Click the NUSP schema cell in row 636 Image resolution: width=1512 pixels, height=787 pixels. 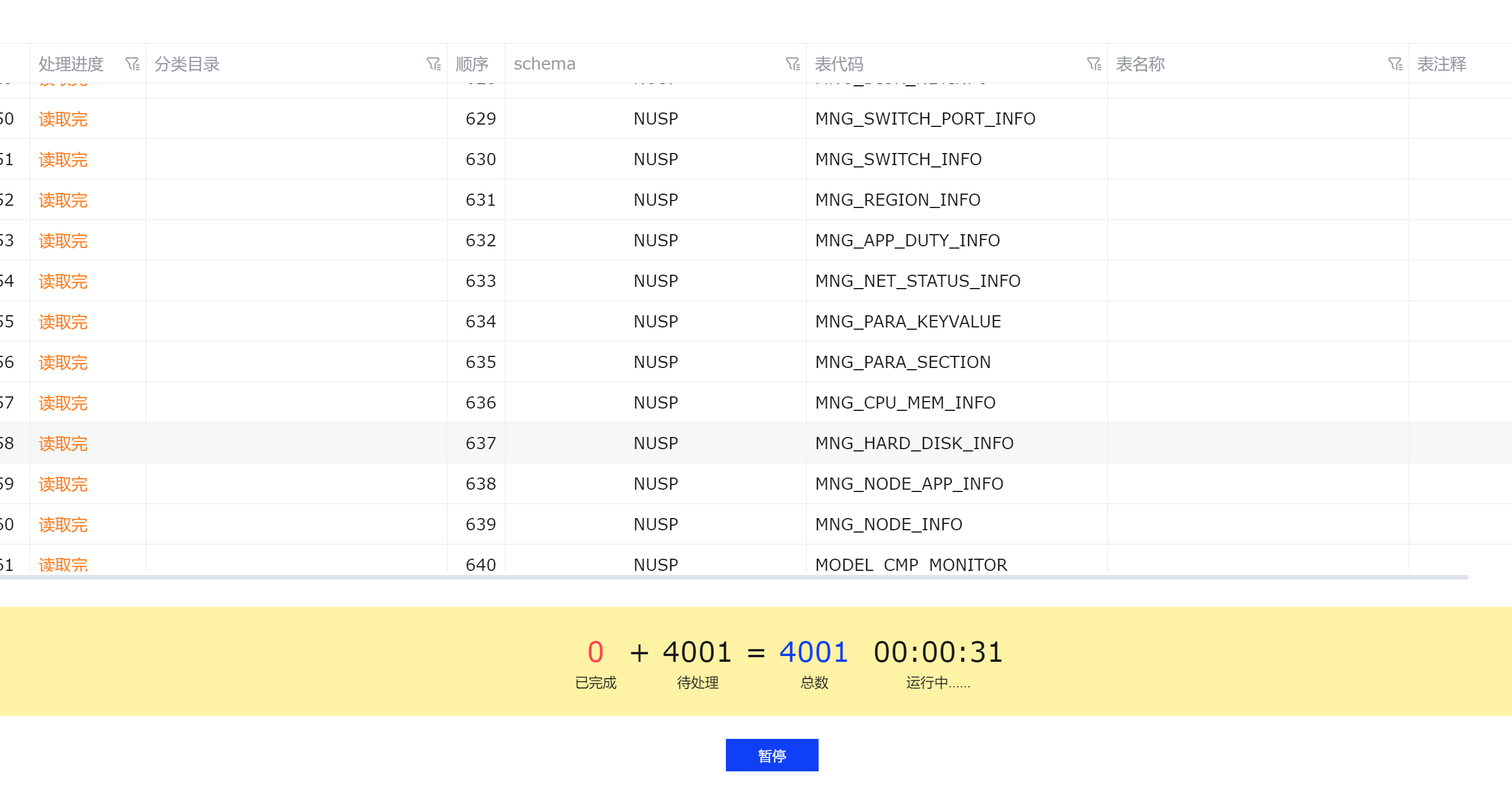656,403
